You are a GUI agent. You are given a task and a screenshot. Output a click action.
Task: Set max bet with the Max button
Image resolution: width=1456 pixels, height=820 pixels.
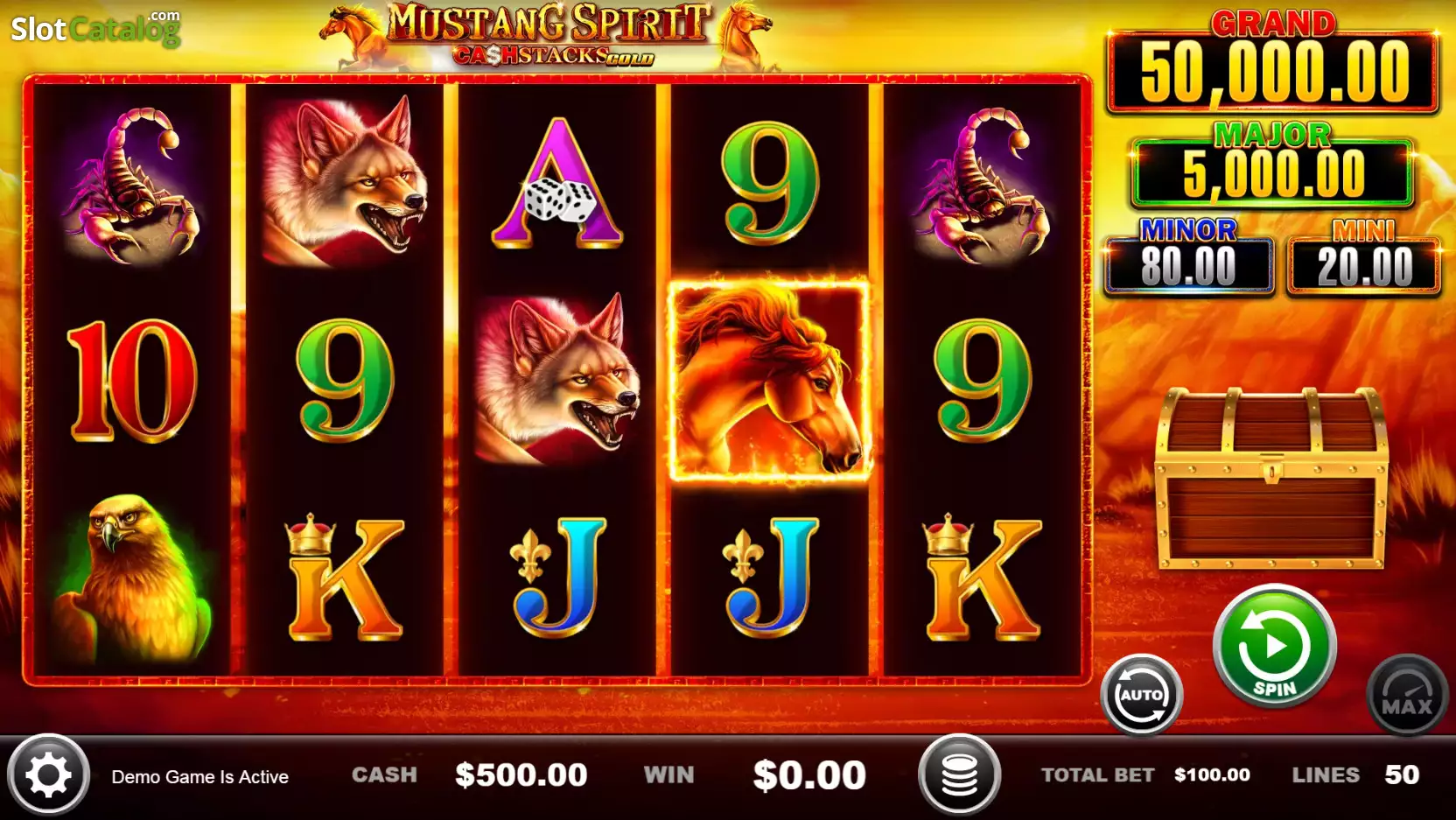point(1407,695)
